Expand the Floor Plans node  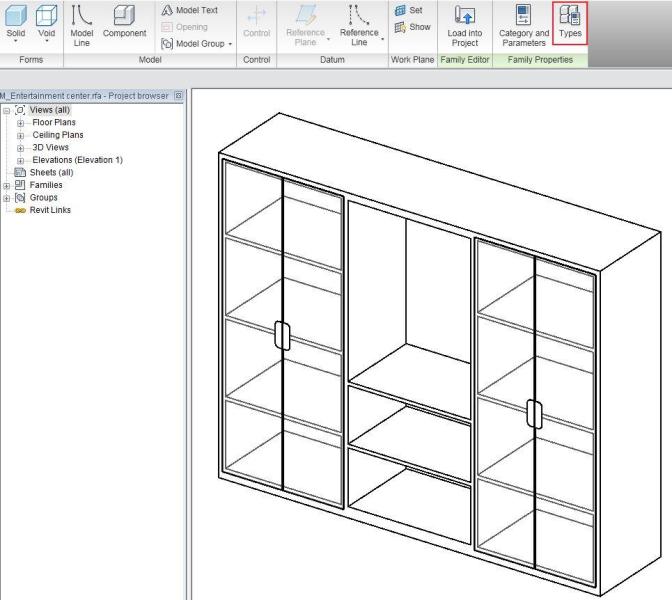[20, 123]
